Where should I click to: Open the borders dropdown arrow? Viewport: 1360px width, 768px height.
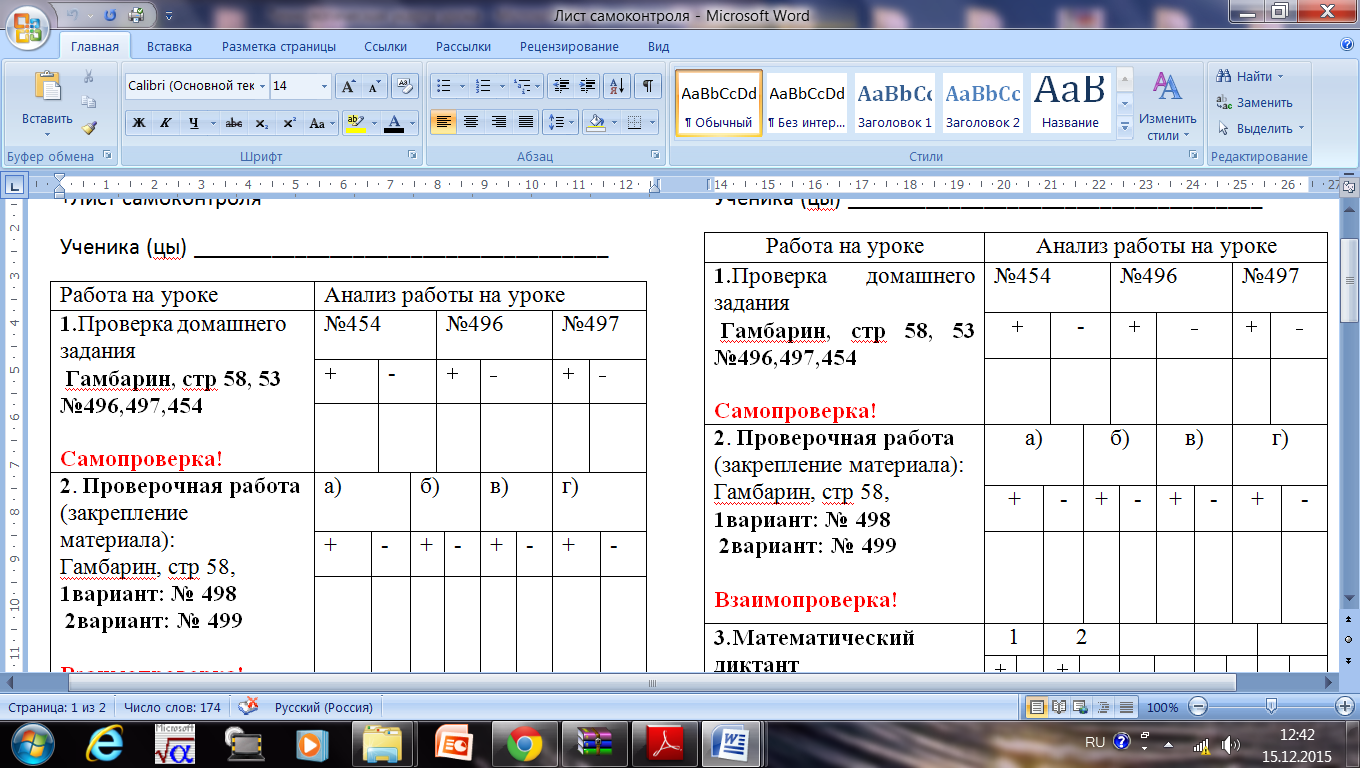(x=652, y=123)
